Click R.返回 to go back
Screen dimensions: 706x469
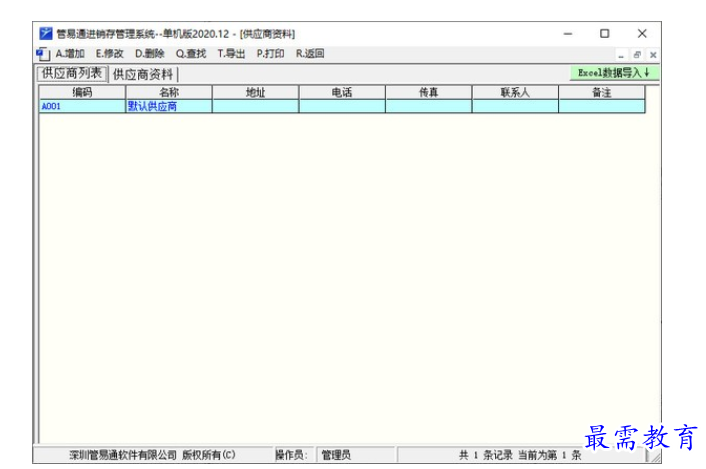[310, 54]
